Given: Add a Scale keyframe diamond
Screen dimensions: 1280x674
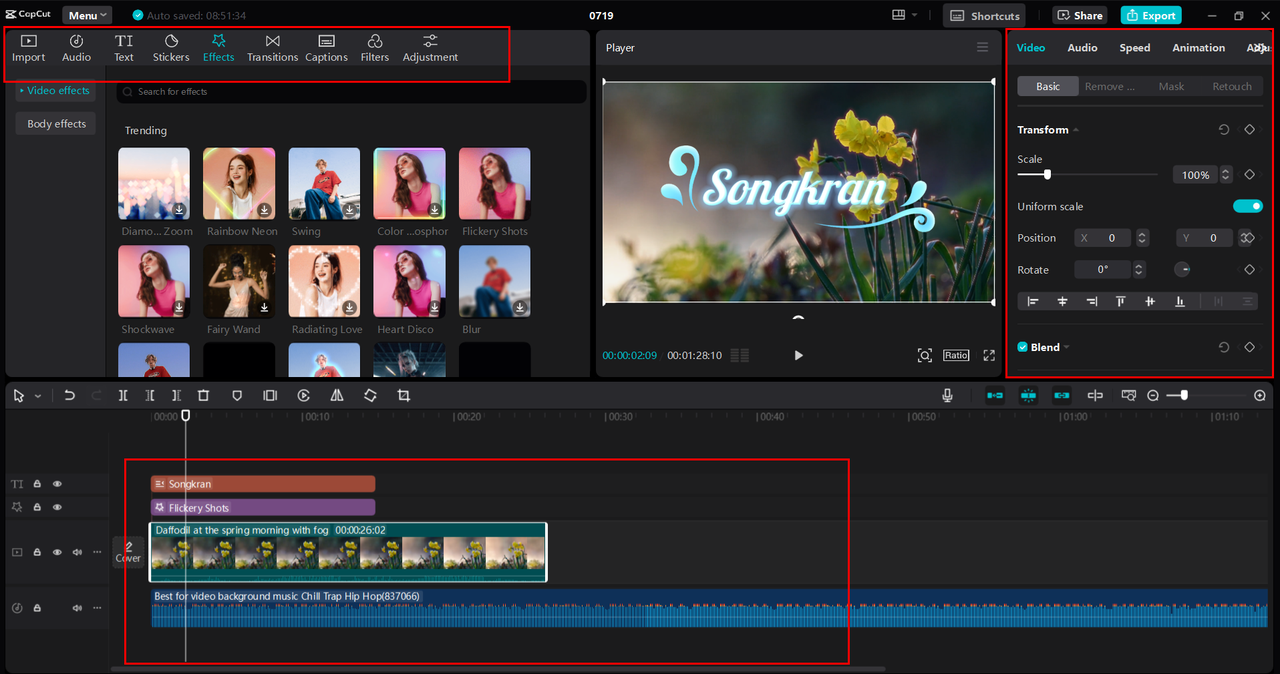Looking at the screenshot, I should (x=1249, y=175).
